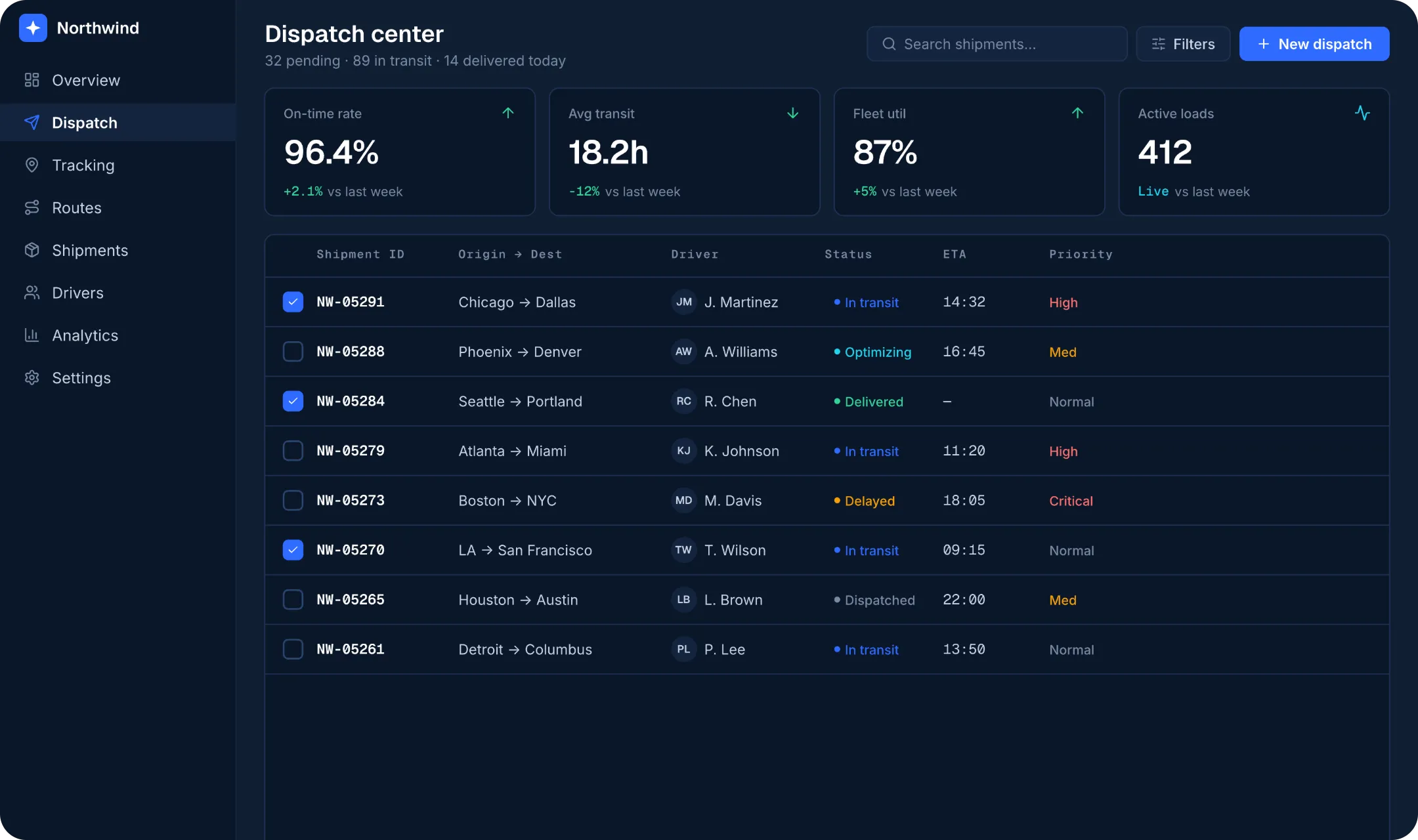This screenshot has width=1418, height=840.
Task: Click the down arrow on Avg transit card
Action: [793, 113]
